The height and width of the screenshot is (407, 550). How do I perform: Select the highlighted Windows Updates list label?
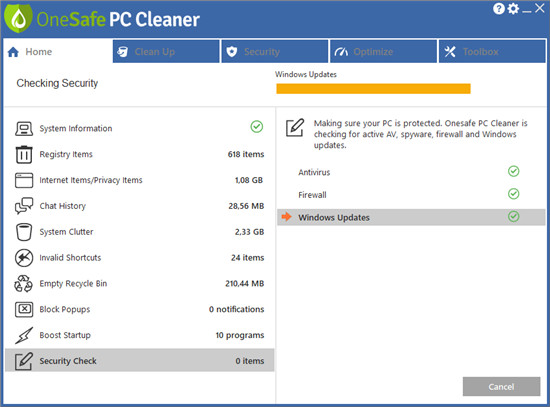334,218
